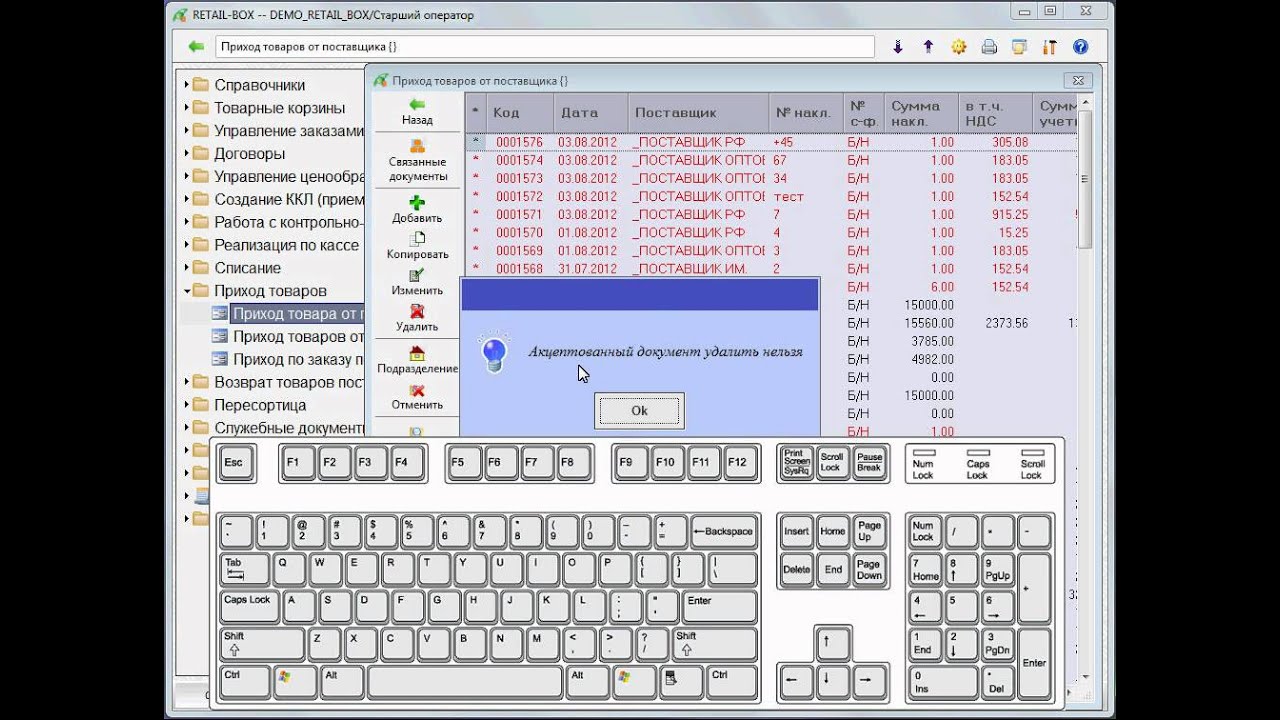This screenshot has width=1280, height=720.
Task: Click Подразделение with the house icon
Action: [417, 360]
